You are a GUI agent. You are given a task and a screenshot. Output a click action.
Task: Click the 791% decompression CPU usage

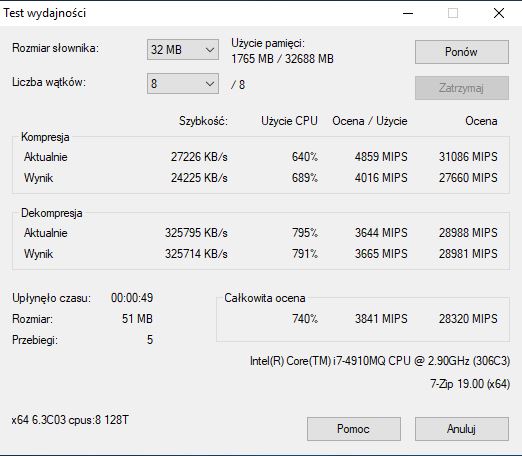[305, 254]
